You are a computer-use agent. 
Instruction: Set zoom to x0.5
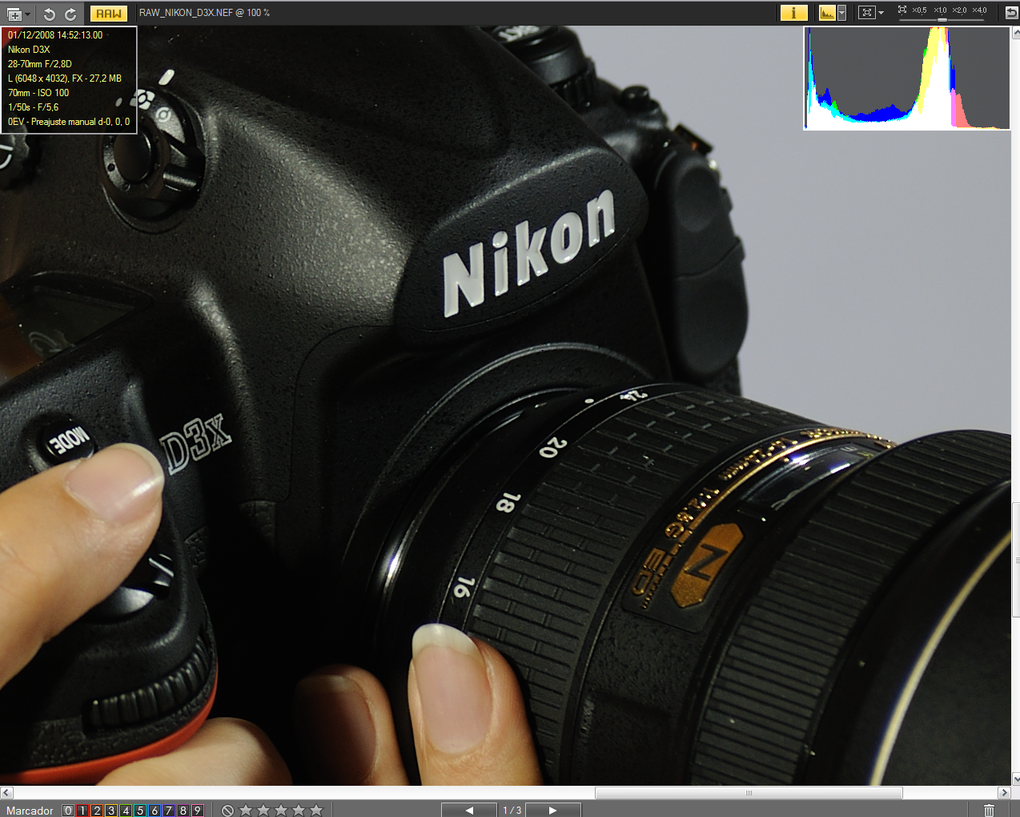point(919,10)
